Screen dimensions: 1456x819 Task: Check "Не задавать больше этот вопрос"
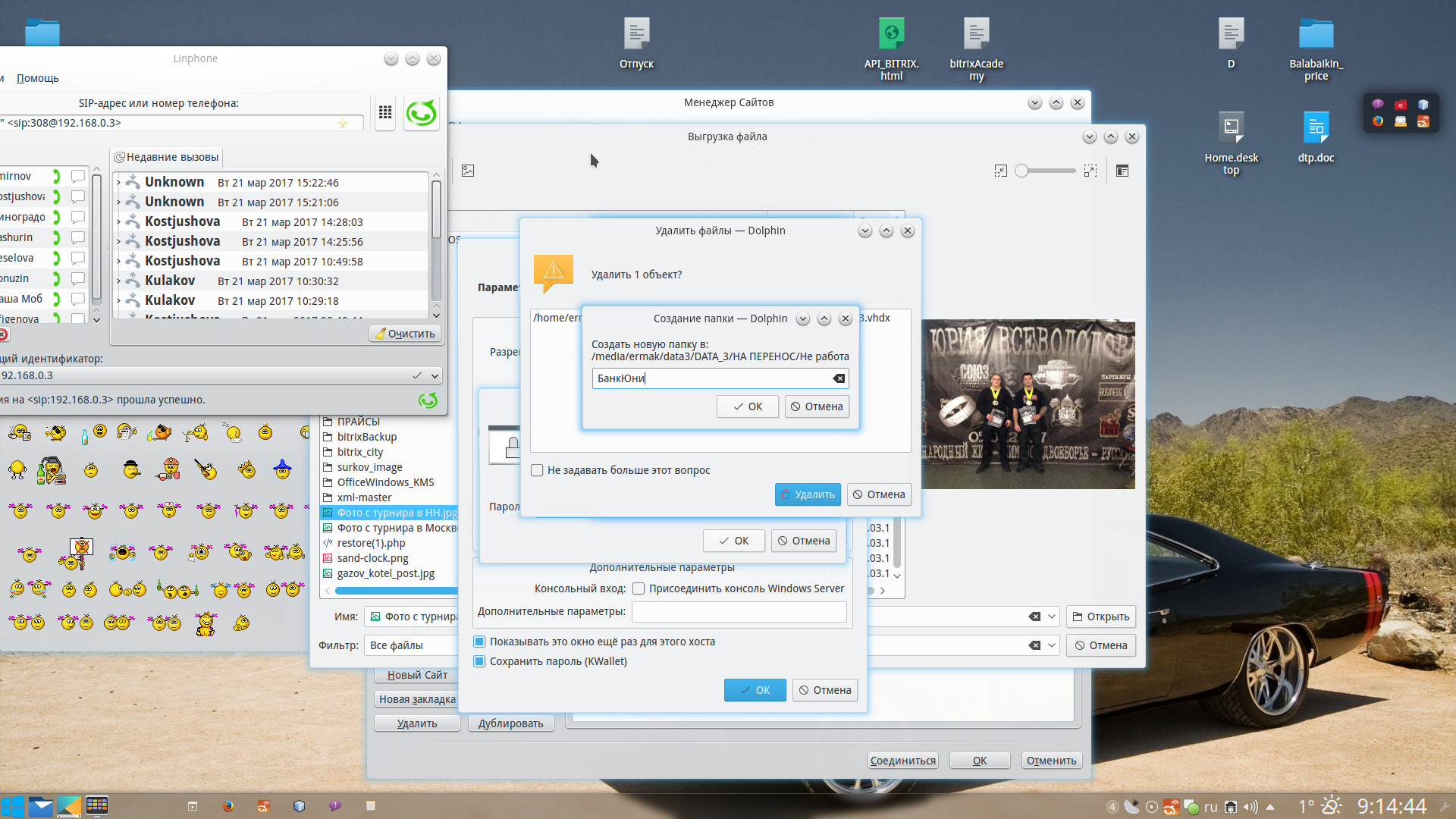(537, 470)
